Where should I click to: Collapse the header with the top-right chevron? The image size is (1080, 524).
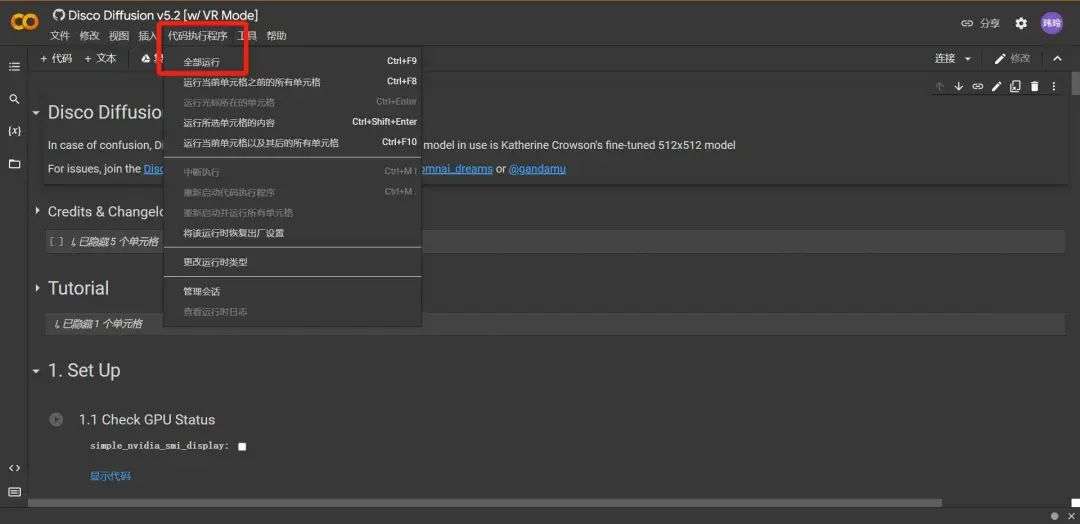click(x=1058, y=59)
